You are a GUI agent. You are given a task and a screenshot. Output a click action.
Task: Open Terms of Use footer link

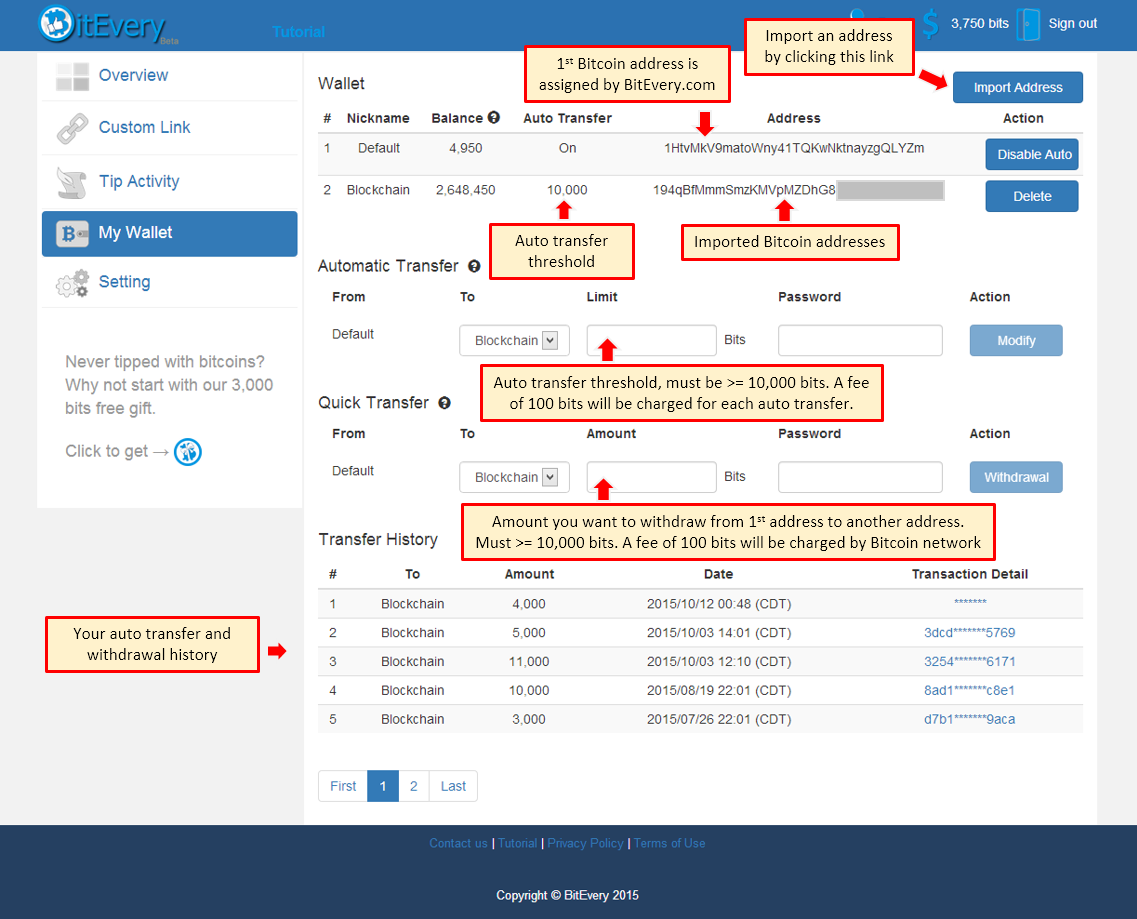coord(669,844)
